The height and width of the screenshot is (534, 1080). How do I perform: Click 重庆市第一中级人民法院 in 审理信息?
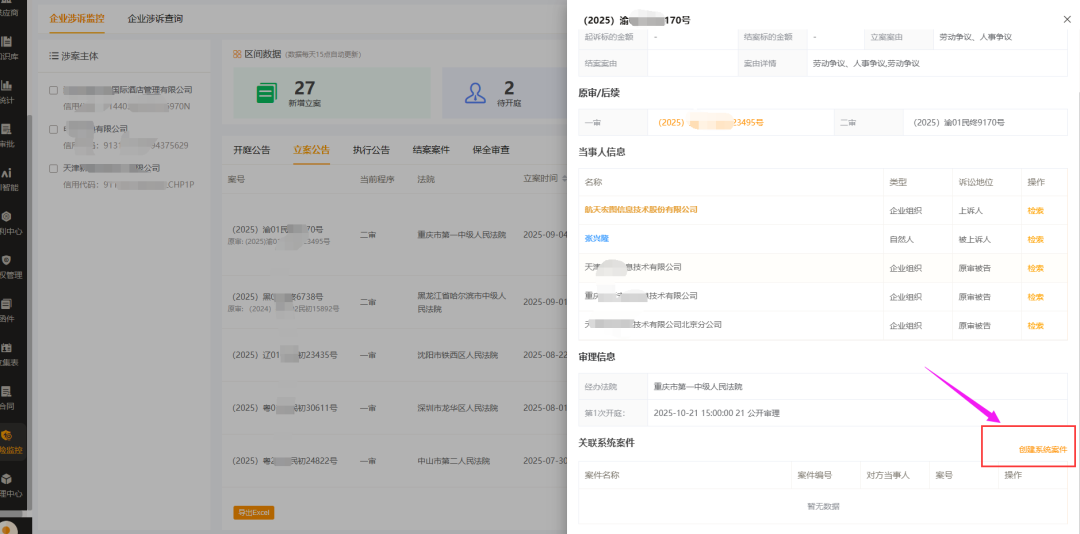click(x=698, y=386)
